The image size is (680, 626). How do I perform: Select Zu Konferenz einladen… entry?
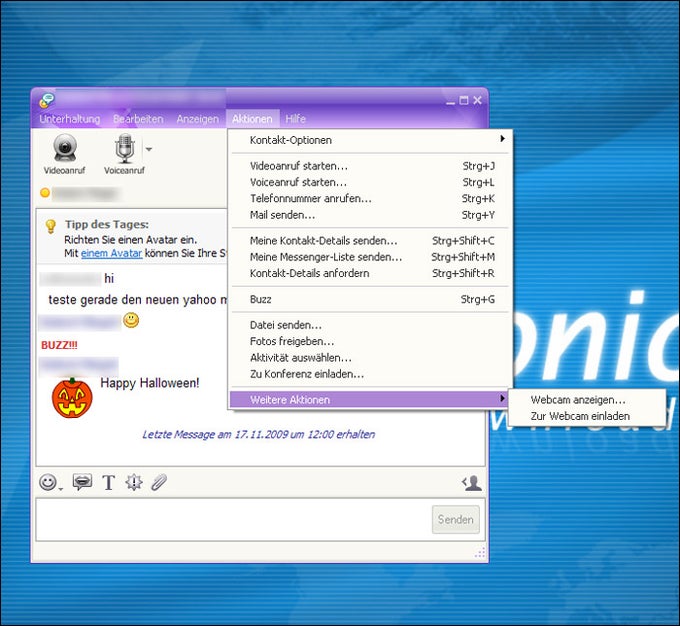(x=370, y=374)
